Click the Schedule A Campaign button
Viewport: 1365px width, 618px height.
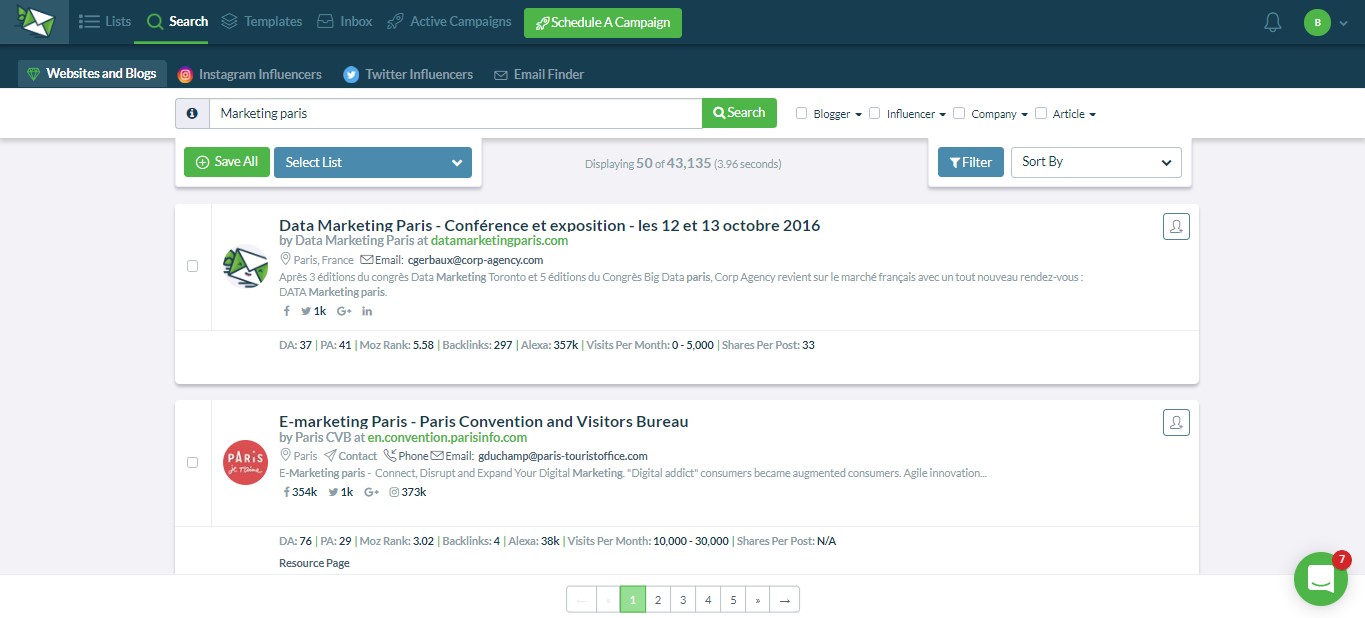pos(603,23)
